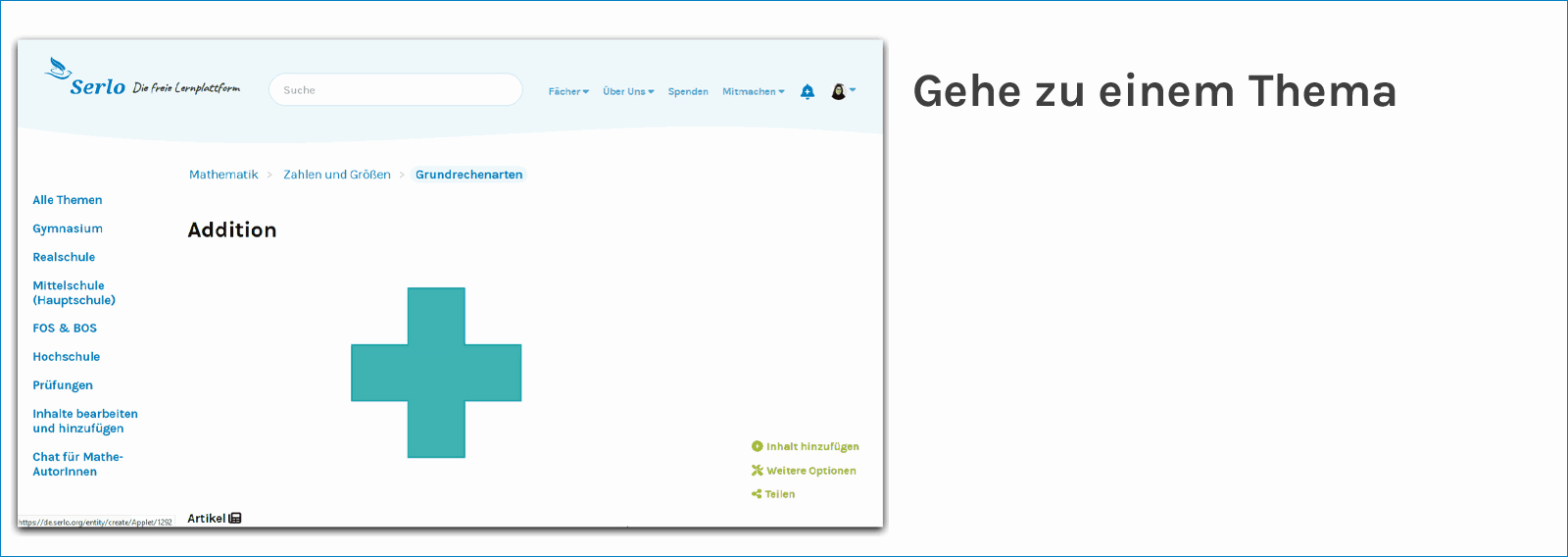
Task: Click the large teal plus image
Action: click(436, 373)
